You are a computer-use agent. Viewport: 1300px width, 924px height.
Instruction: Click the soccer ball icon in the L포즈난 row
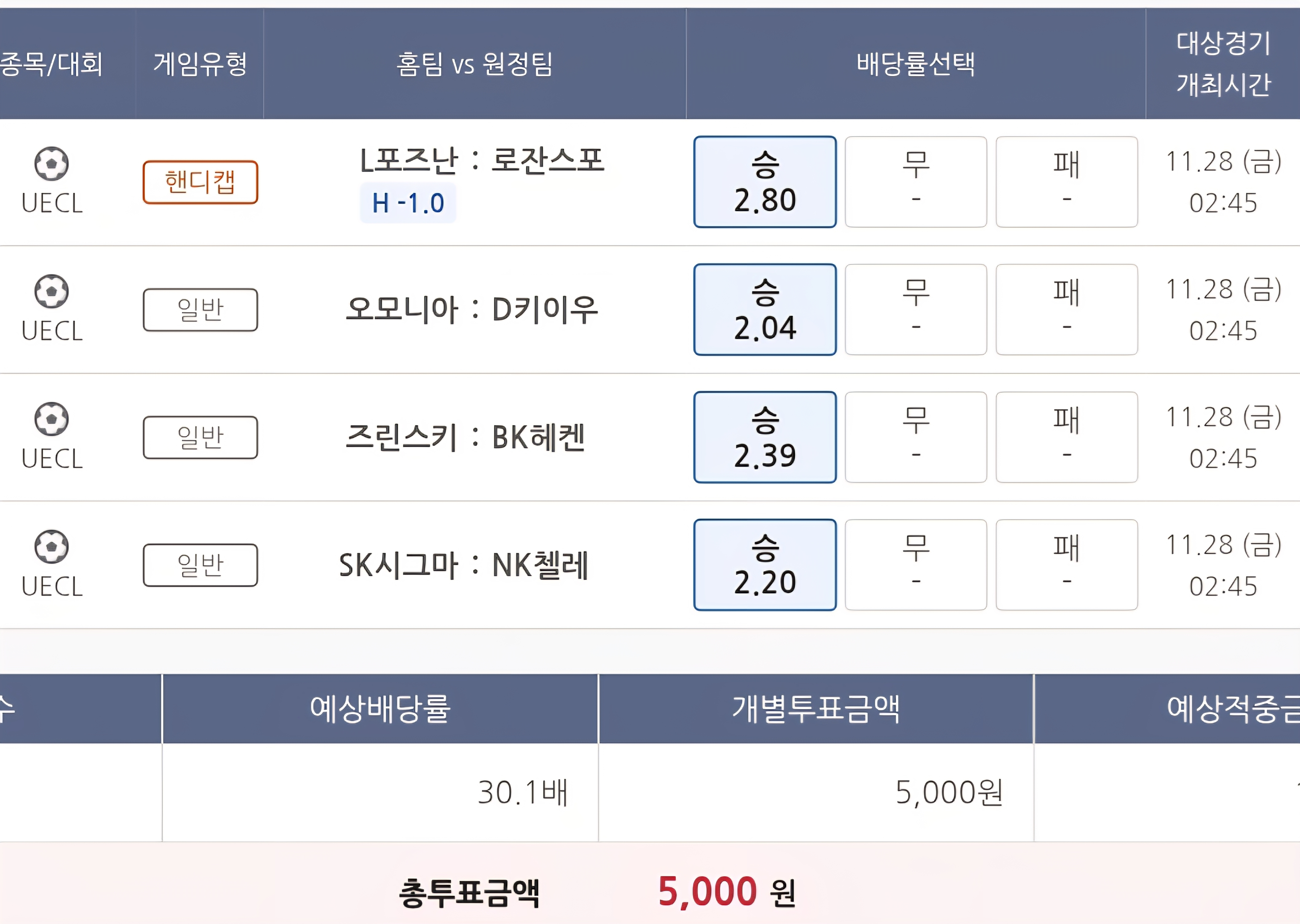(x=52, y=164)
